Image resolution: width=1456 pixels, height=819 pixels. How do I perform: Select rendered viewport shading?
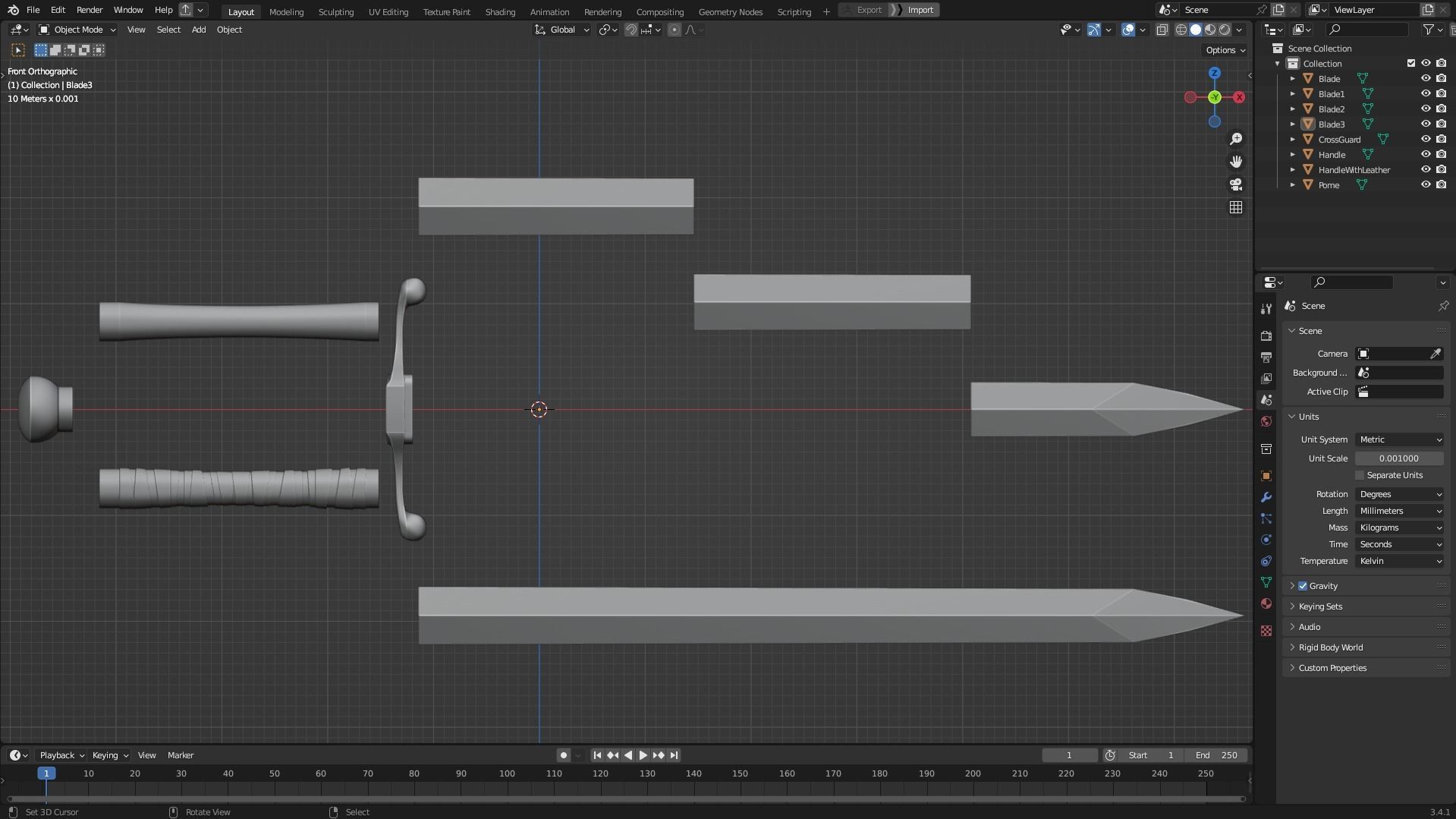coord(1225,30)
